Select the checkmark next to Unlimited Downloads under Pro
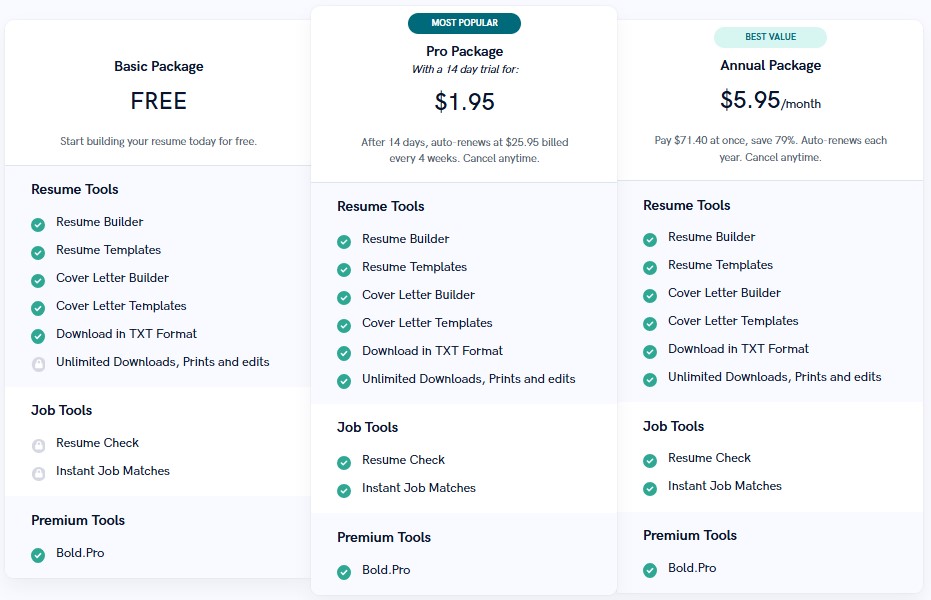Screen dimensions: 931x600 point(344,379)
